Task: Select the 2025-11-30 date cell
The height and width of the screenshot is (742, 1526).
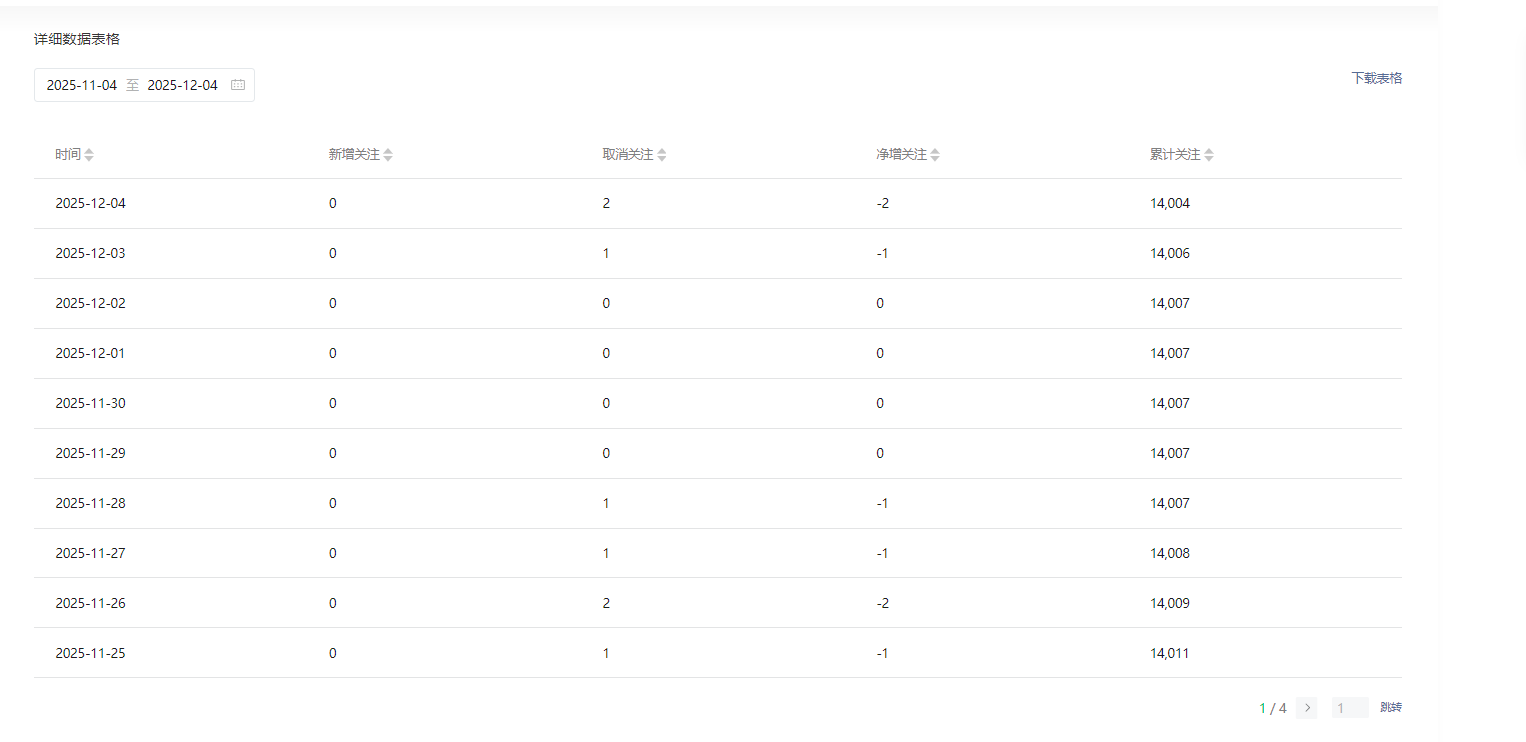Action: (91, 403)
